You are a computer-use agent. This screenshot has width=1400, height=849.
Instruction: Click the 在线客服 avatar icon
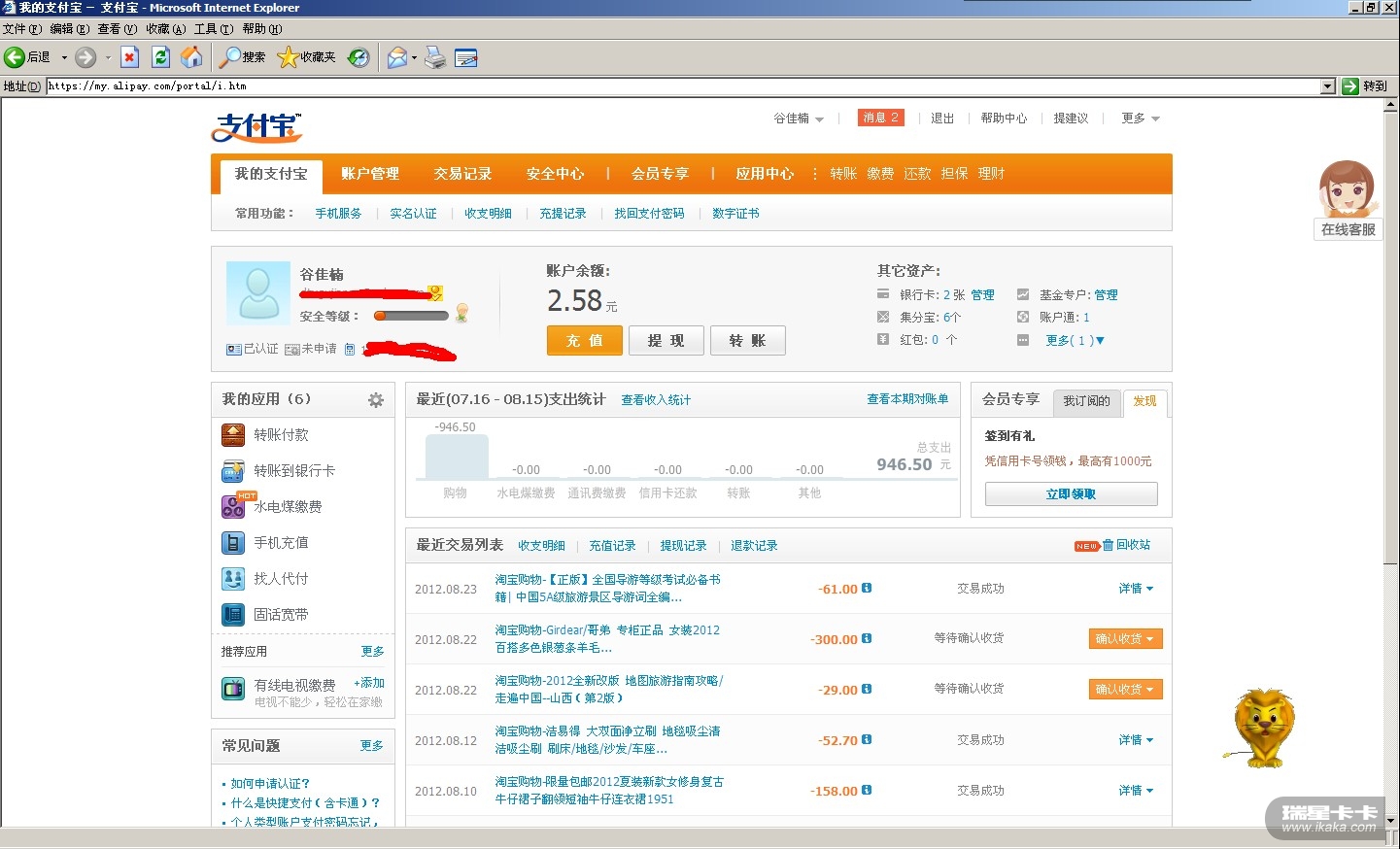[x=1347, y=189]
